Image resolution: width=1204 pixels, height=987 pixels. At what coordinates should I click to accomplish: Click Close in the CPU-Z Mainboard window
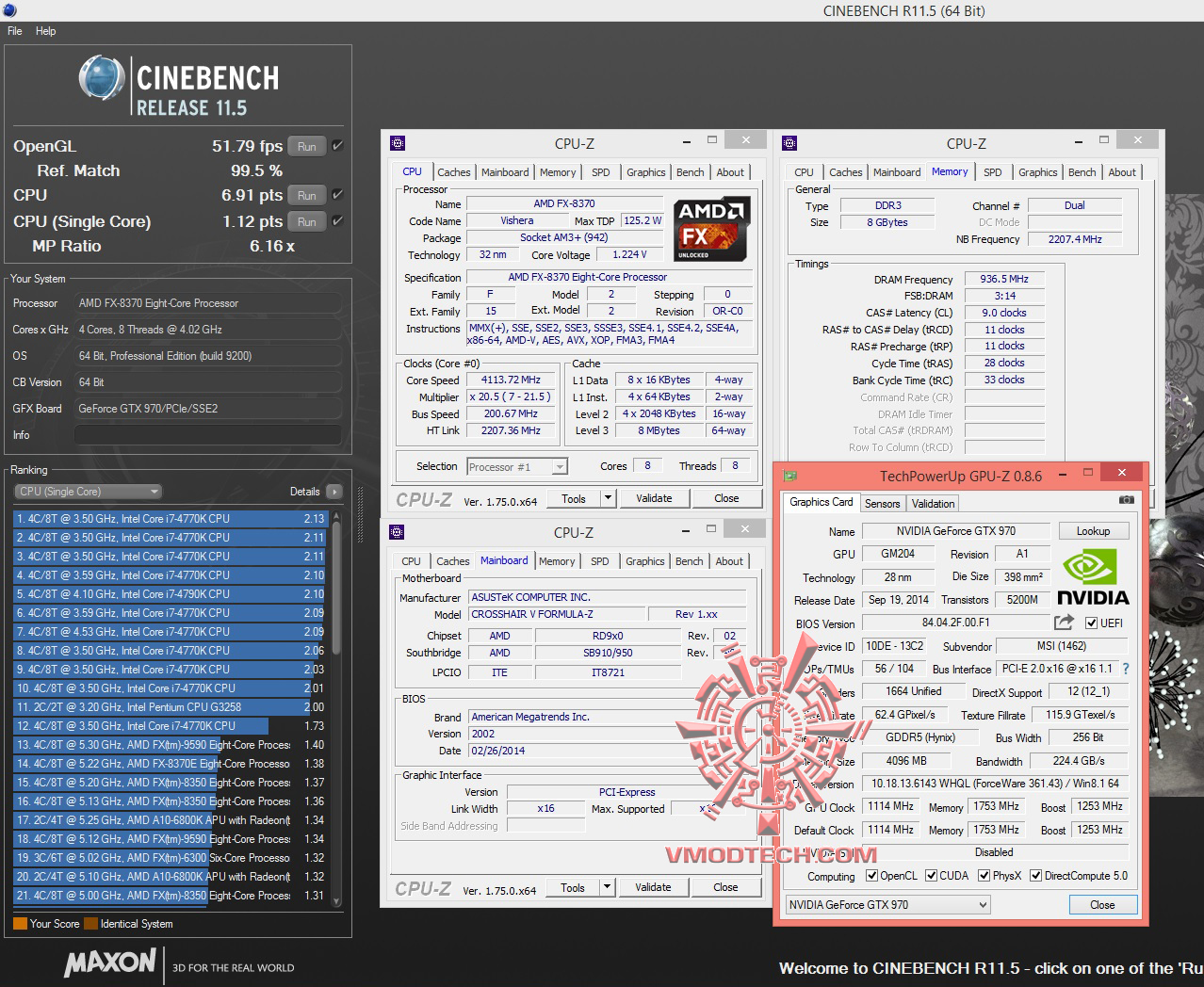tap(725, 887)
